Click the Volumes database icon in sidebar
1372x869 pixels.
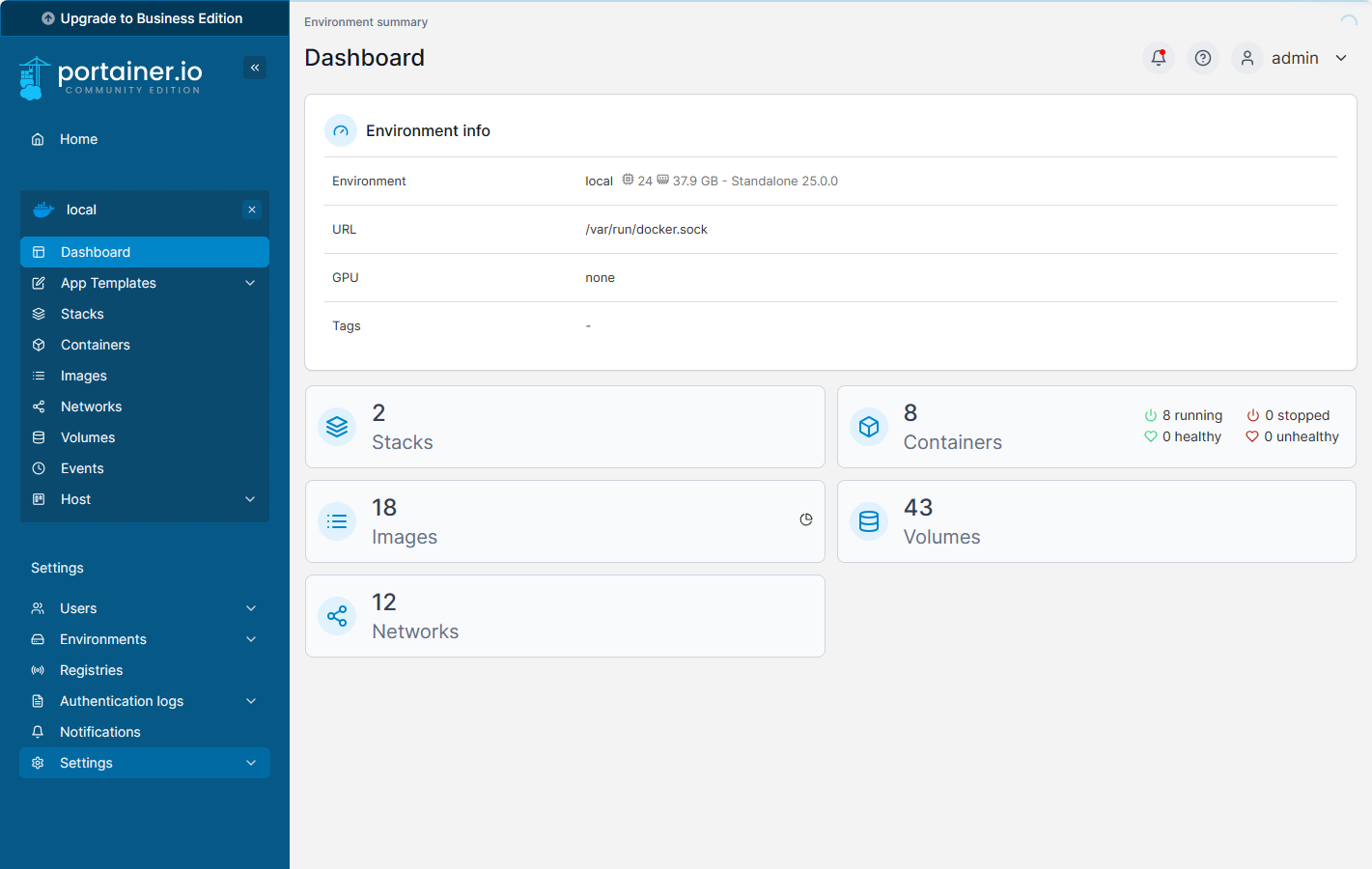[39, 437]
